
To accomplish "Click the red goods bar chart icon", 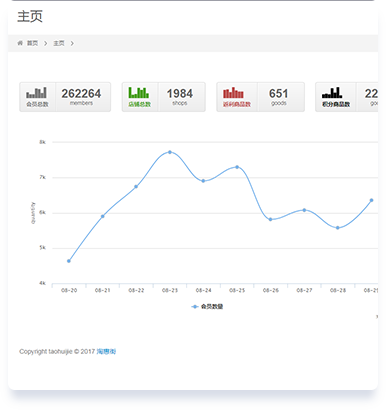I will [233, 93].
